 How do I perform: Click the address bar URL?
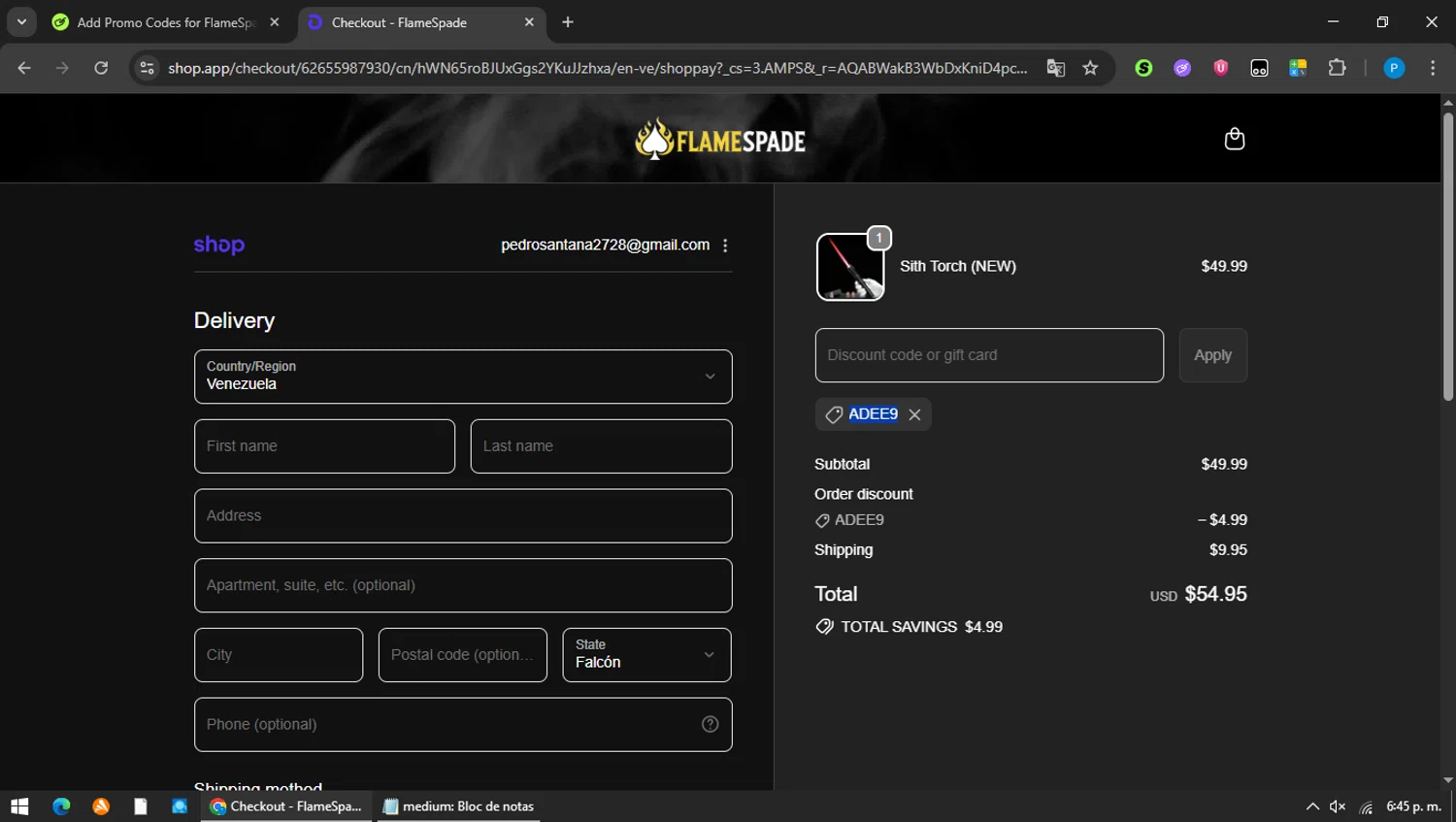point(597,68)
